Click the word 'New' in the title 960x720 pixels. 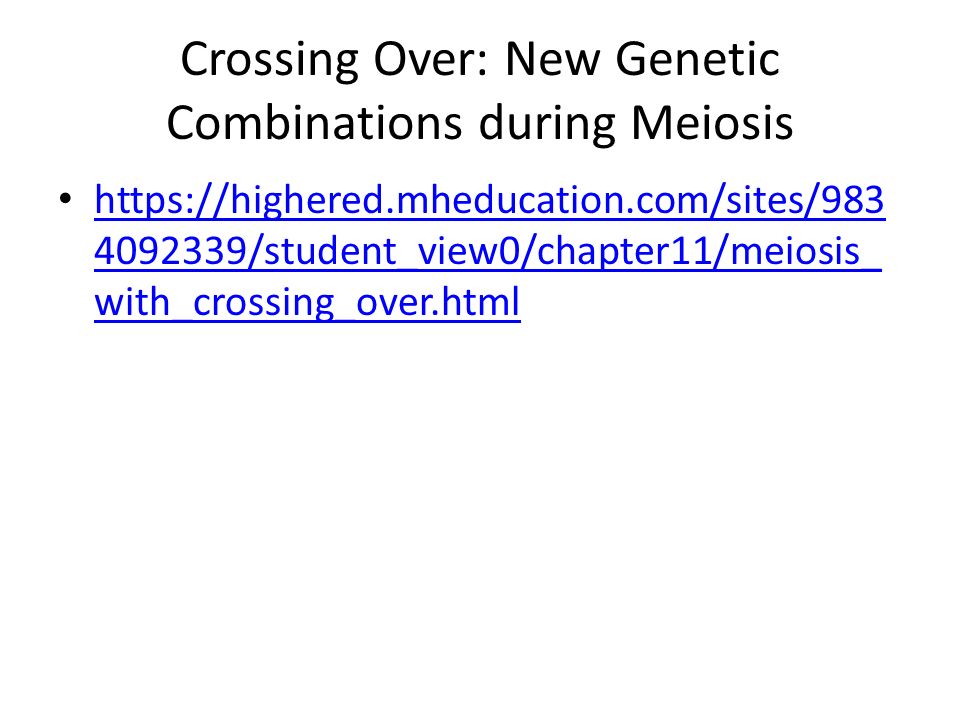point(552,59)
